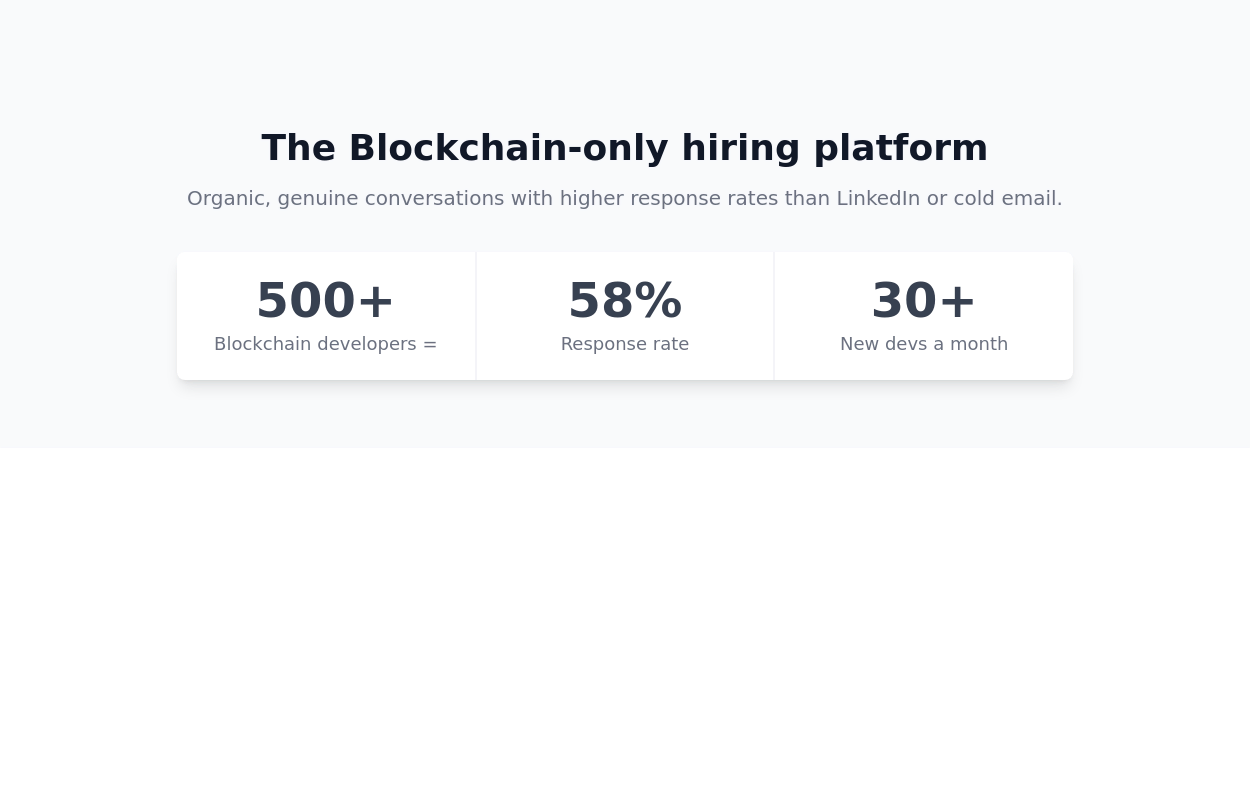This screenshot has height=800, width=1250.
Task: Click the "The Blockchain-only hiring platform" heading
Action: coord(624,148)
